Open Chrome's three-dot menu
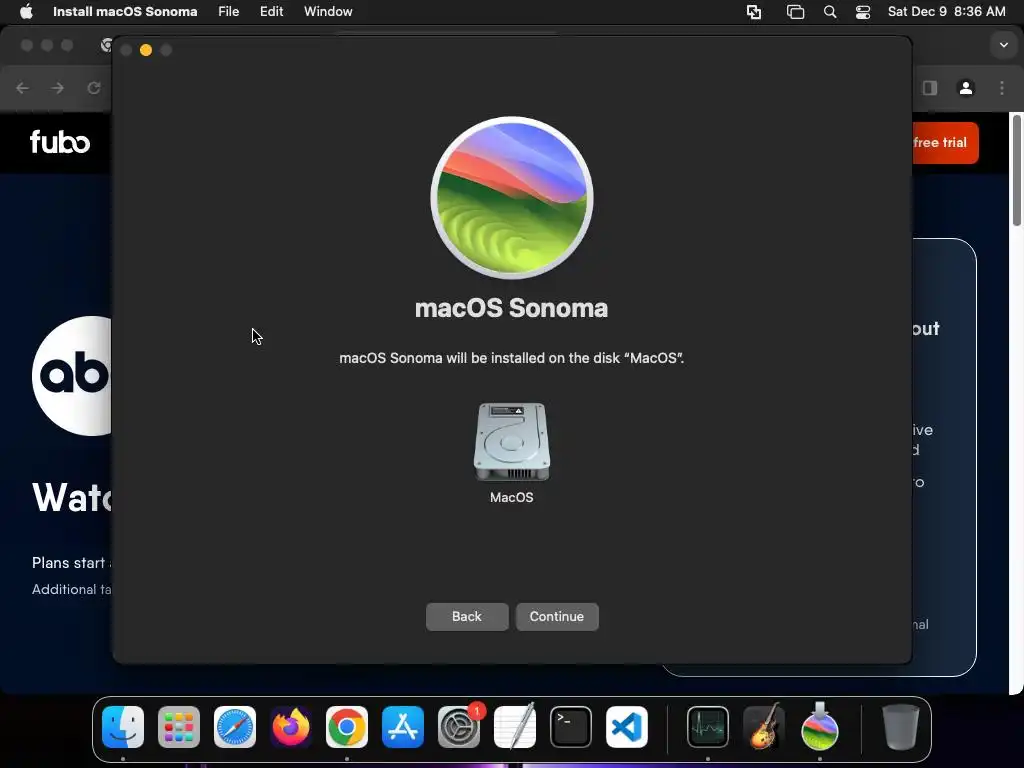The image size is (1024, 768). [x=1002, y=88]
